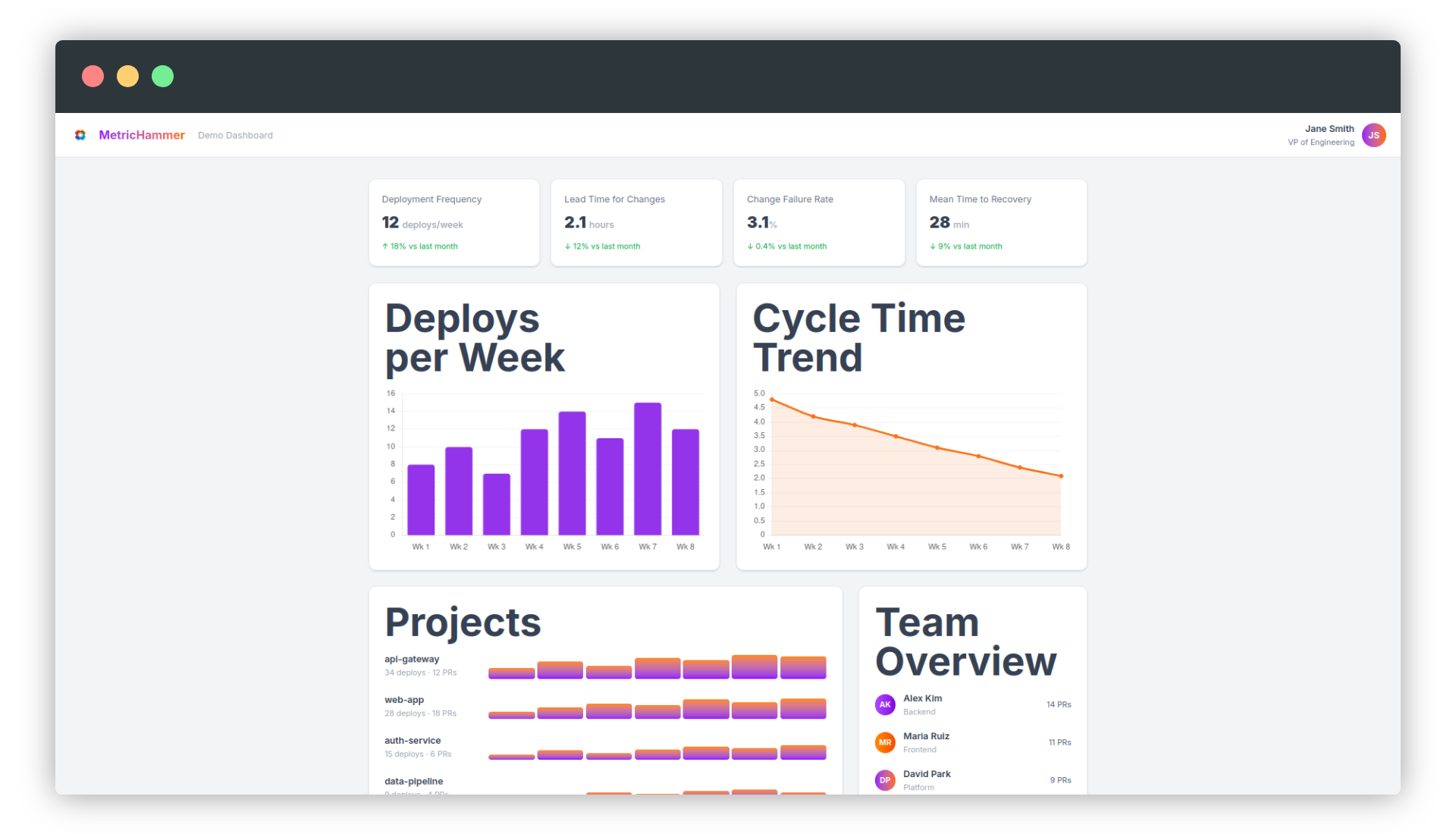This screenshot has height=834, width=1456.
Task: Open Jane Smith's JS avatar icon
Action: pyautogui.click(x=1374, y=135)
